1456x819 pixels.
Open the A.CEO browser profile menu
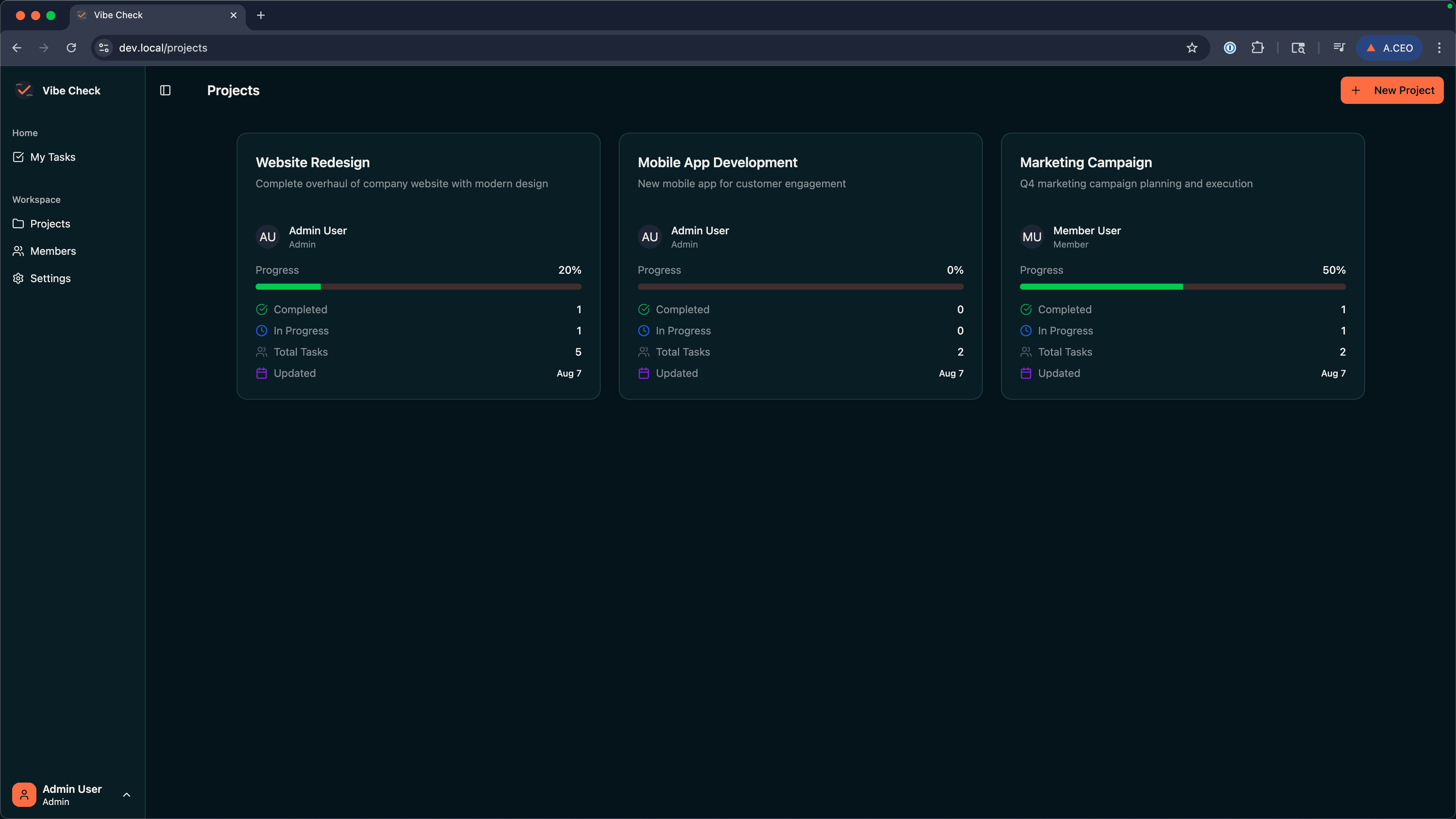tap(1389, 48)
